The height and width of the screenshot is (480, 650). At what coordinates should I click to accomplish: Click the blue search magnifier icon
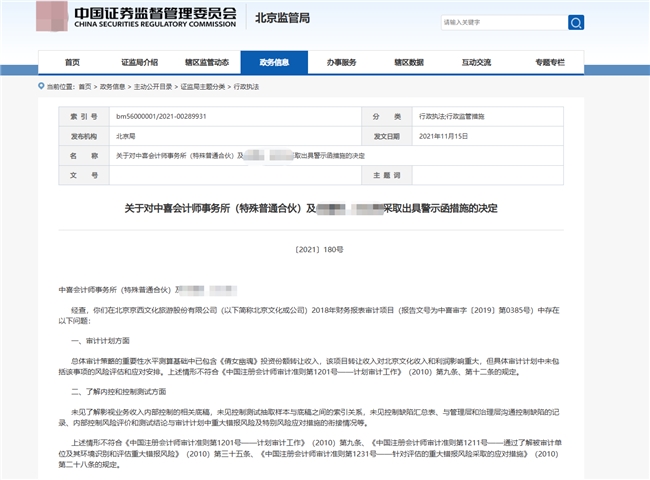[x=576, y=22]
